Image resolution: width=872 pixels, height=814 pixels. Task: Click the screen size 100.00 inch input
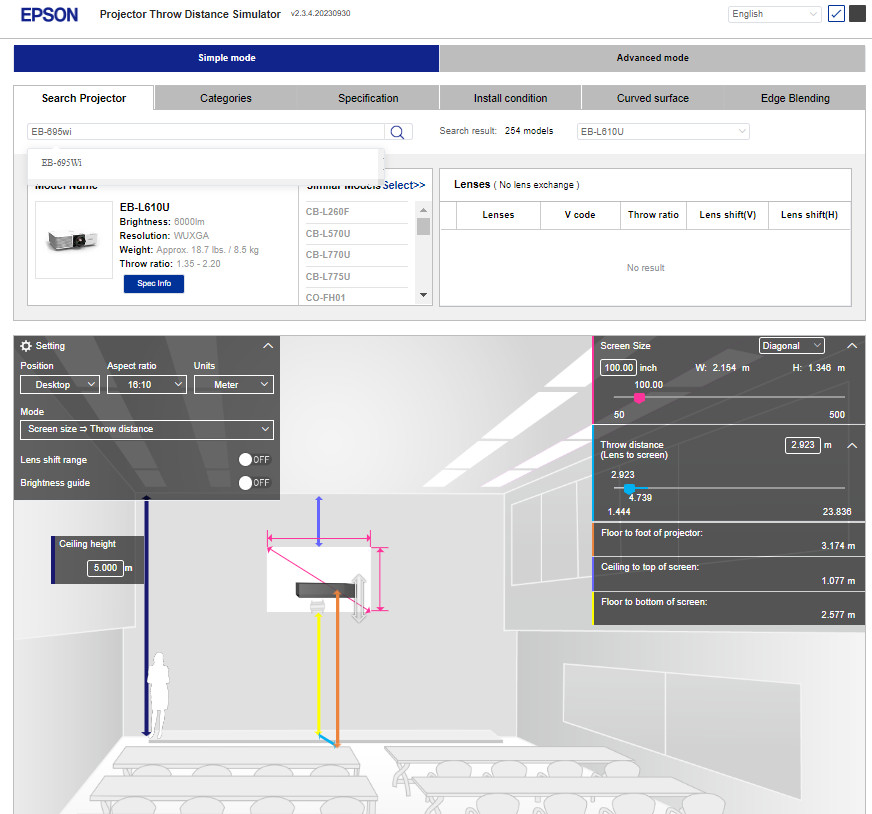pyautogui.click(x=618, y=368)
